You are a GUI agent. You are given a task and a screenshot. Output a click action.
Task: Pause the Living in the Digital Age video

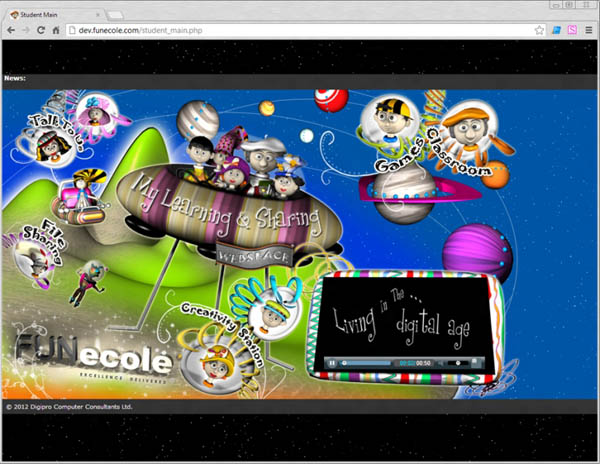(332, 362)
